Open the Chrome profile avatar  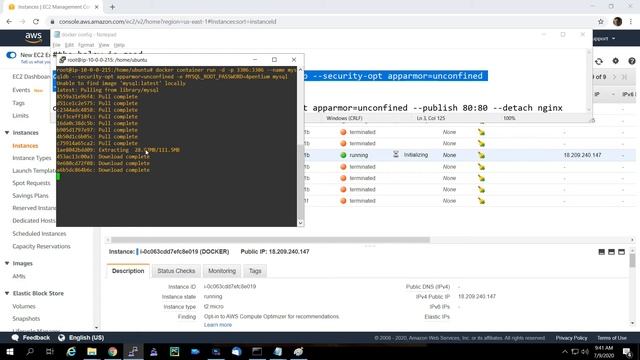pyautogui.click(x=618, y=22)
